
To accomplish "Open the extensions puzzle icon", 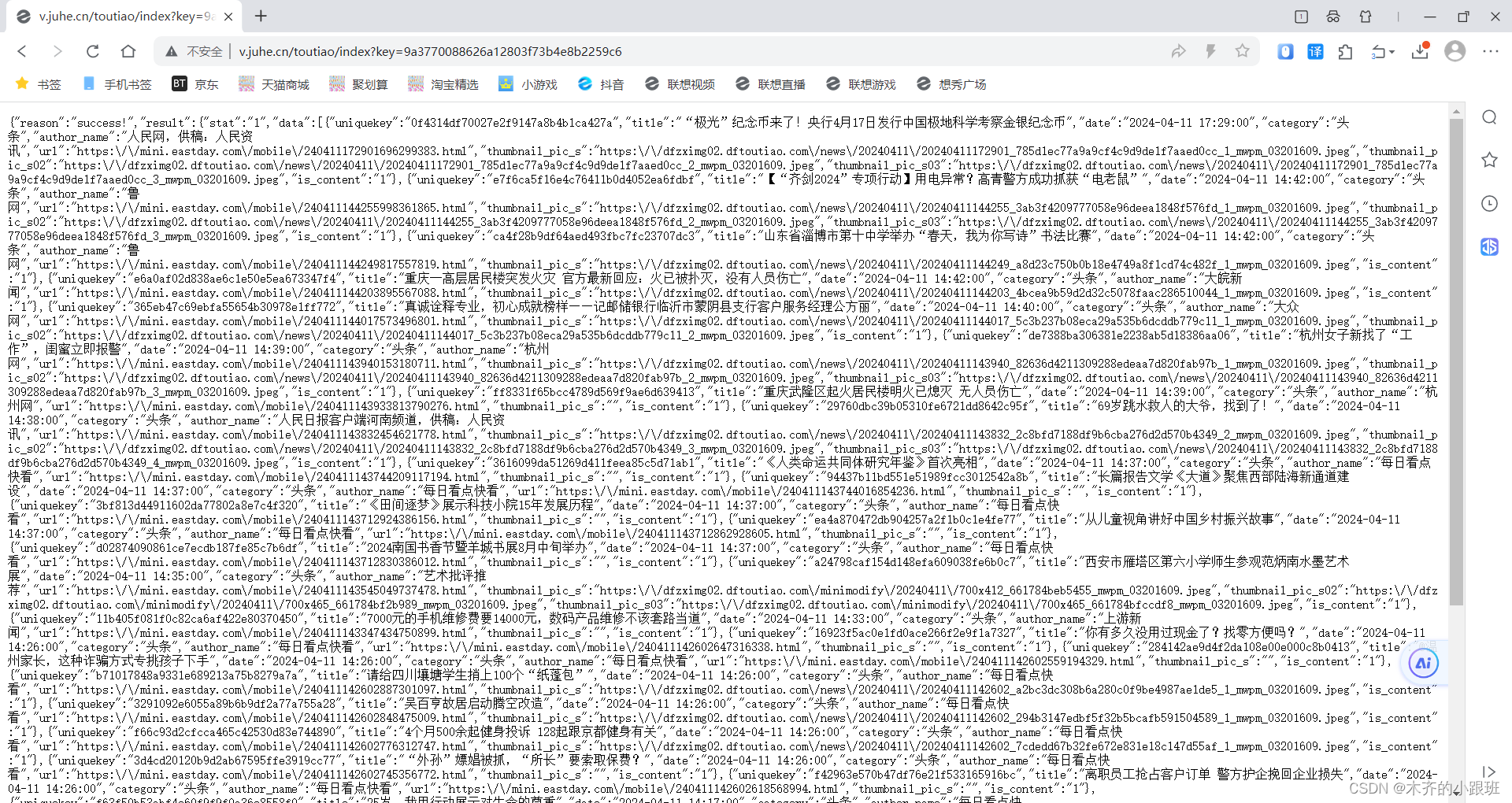I will tap(1345, 51).
